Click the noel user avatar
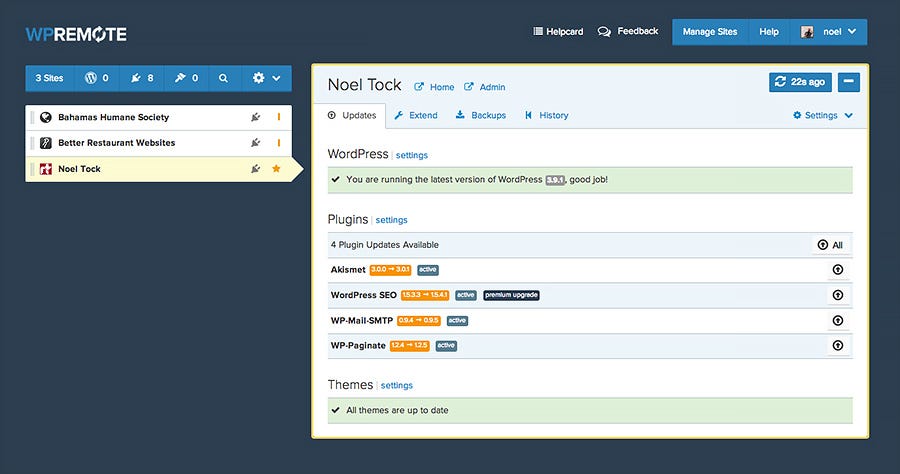The height and width of the screenshot is (474, 900). 807,32
